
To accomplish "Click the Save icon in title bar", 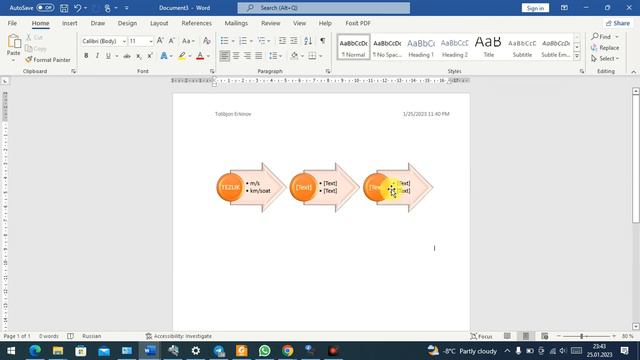I will (x=64, y=8).
